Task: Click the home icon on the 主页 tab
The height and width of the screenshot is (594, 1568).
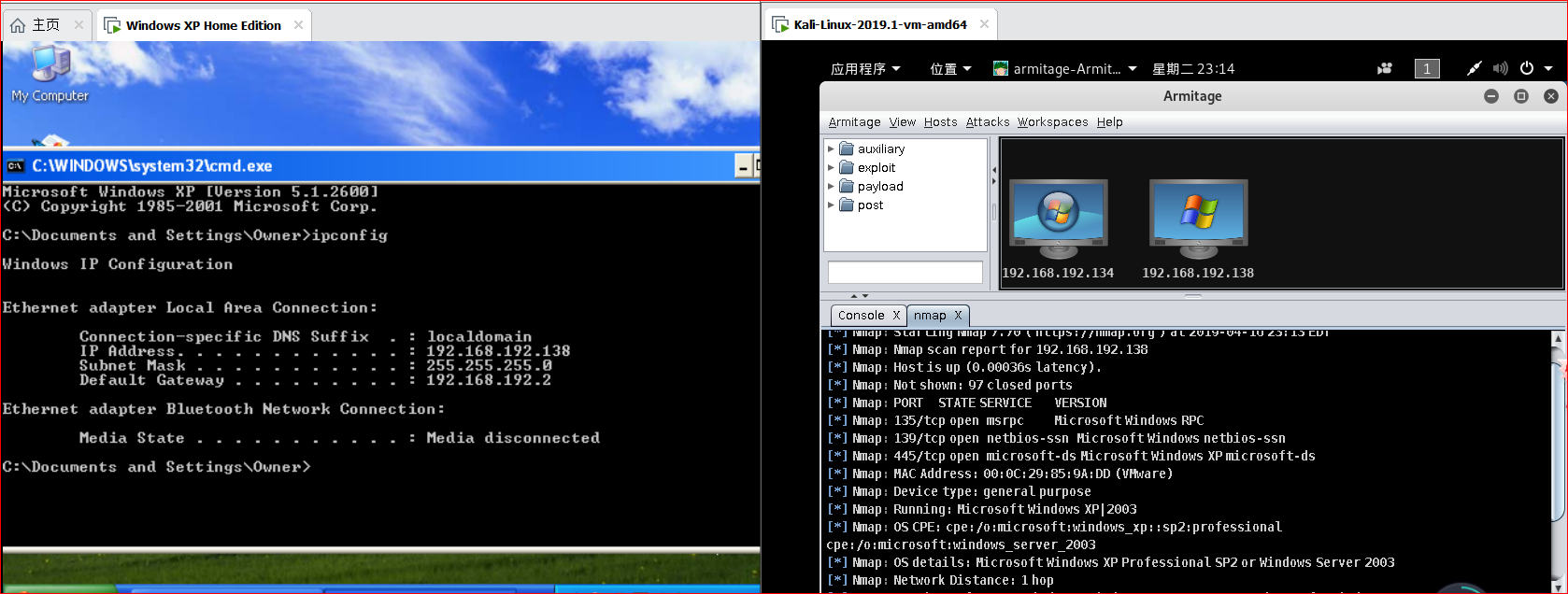Action: (x=18, y=25)
